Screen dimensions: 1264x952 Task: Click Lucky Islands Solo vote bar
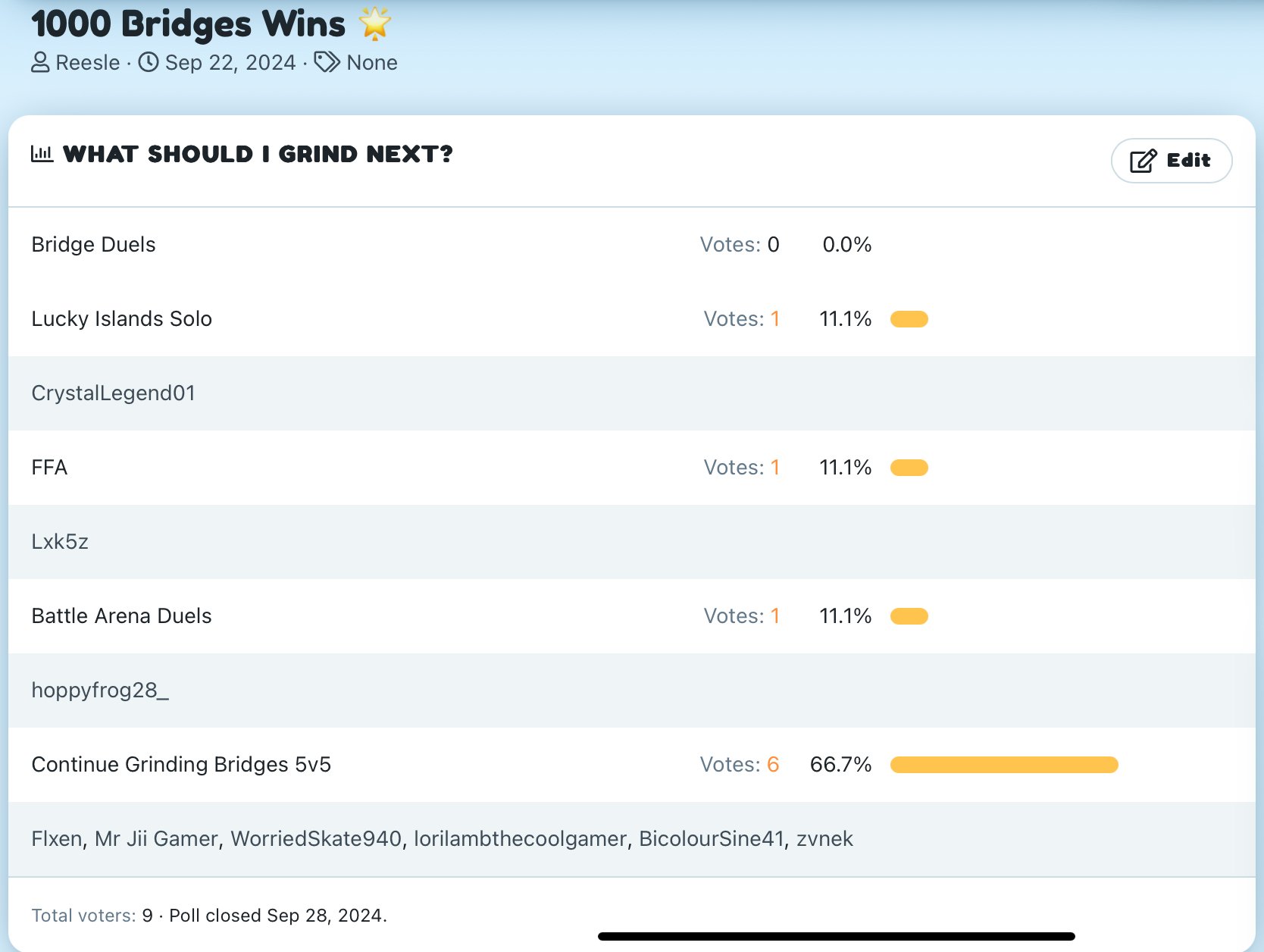click(909, 318)
